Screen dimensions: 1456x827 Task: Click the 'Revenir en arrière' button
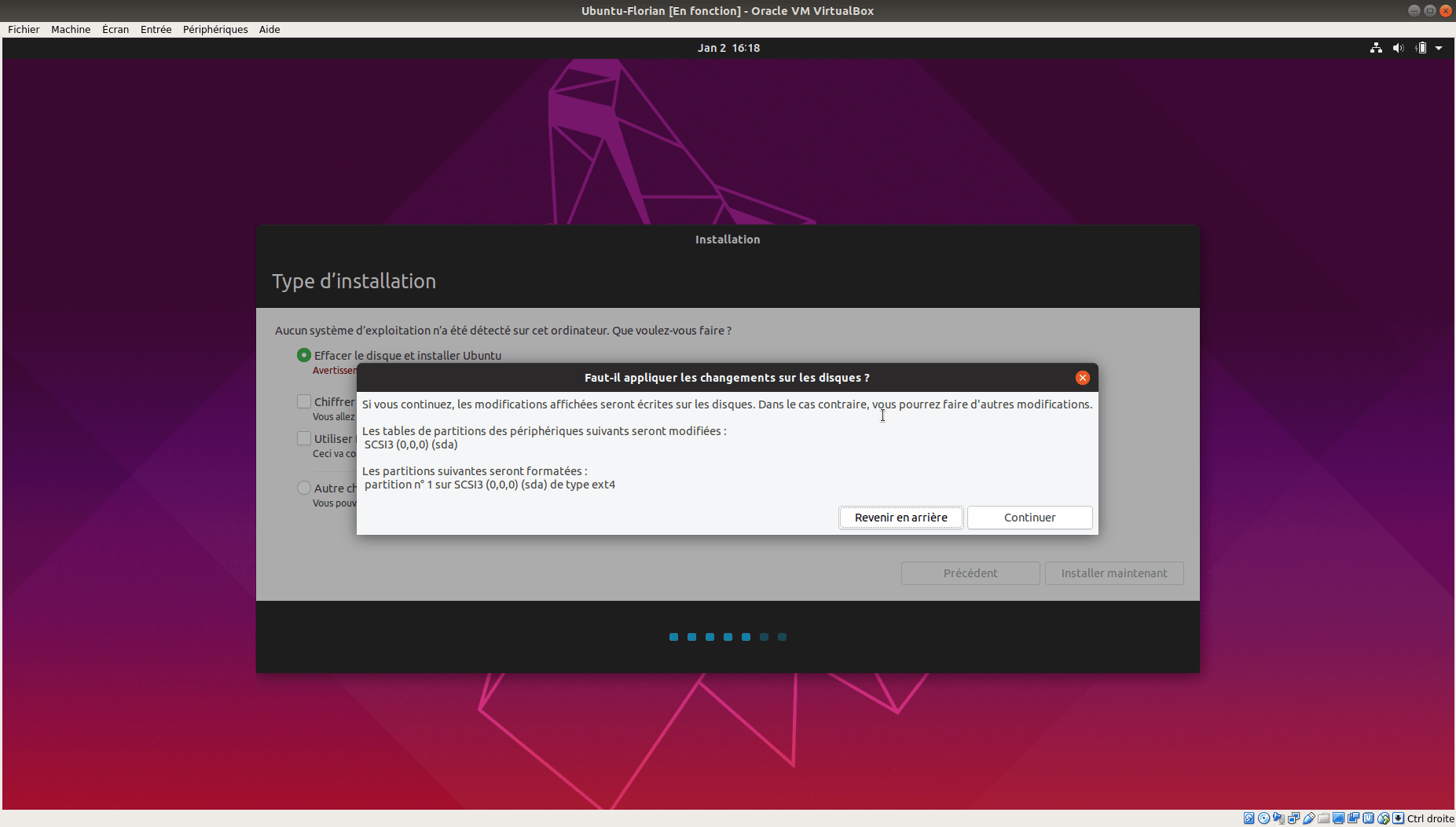[x=900, y=518]
